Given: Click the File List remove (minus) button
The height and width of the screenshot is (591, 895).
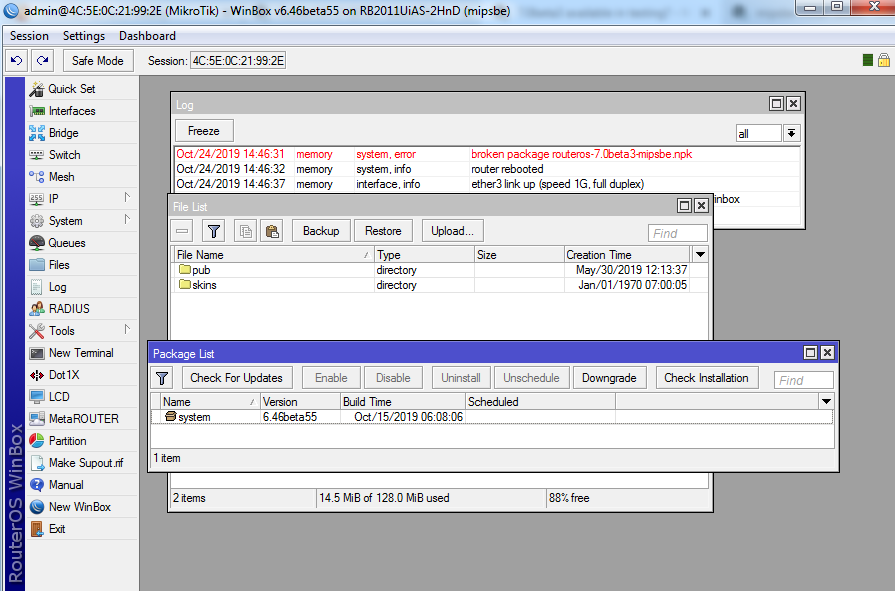Looking at the screenshot, I should click(x=182, y=231).
